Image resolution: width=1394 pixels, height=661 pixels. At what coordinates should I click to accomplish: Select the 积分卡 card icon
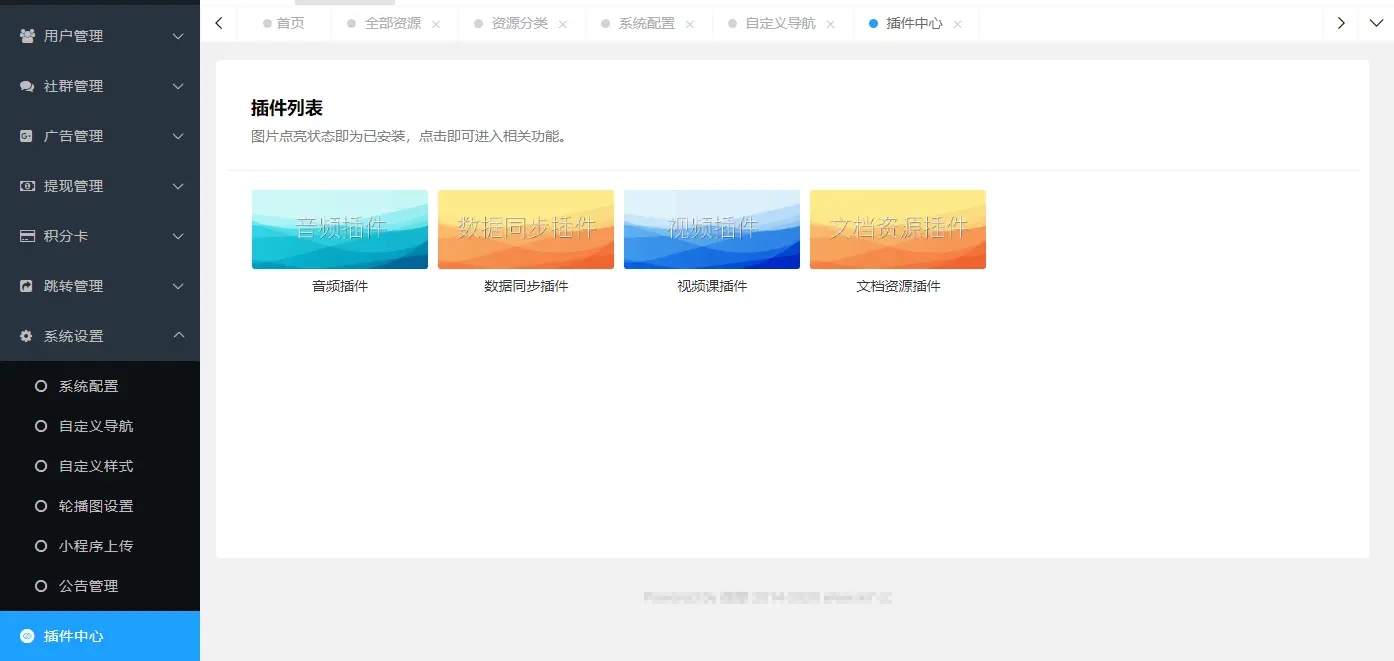pyautogui.click(x=24, y=236)
